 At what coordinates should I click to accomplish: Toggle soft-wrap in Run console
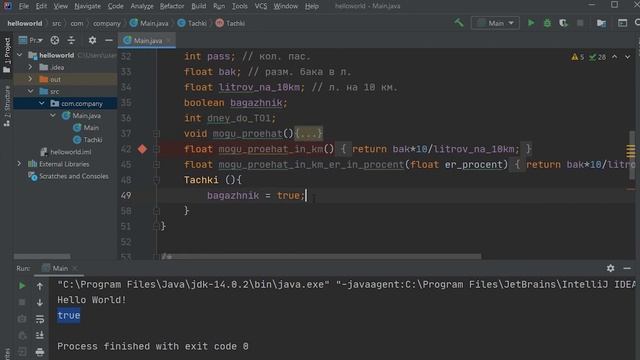[x=40, y=319]
